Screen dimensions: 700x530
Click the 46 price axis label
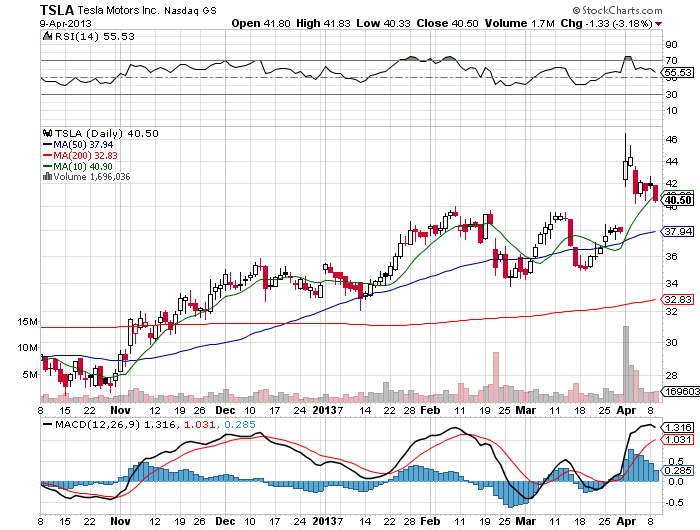pos(671,139)
